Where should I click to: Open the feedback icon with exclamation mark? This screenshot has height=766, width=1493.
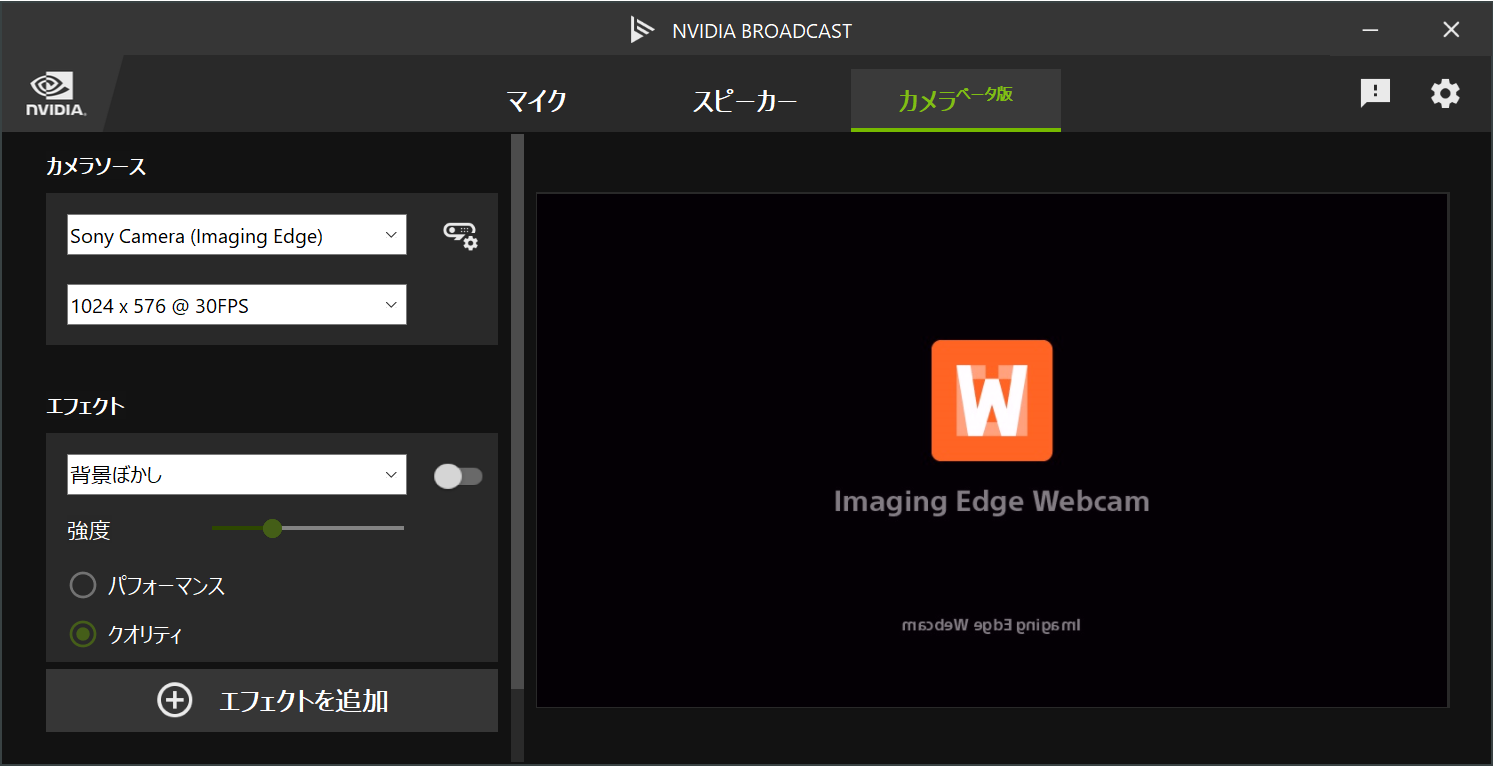pos(1375,94)
